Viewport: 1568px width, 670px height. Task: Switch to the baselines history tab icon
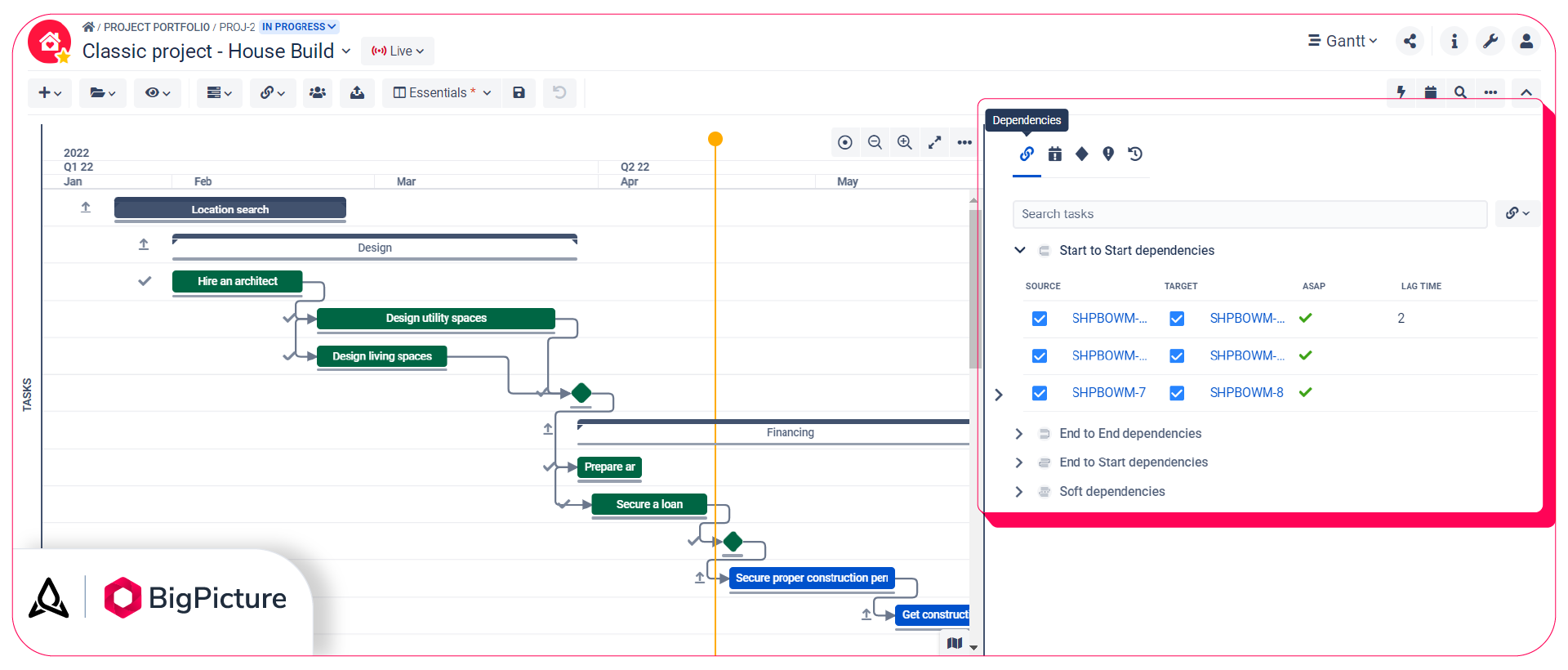pos(1135,154)
